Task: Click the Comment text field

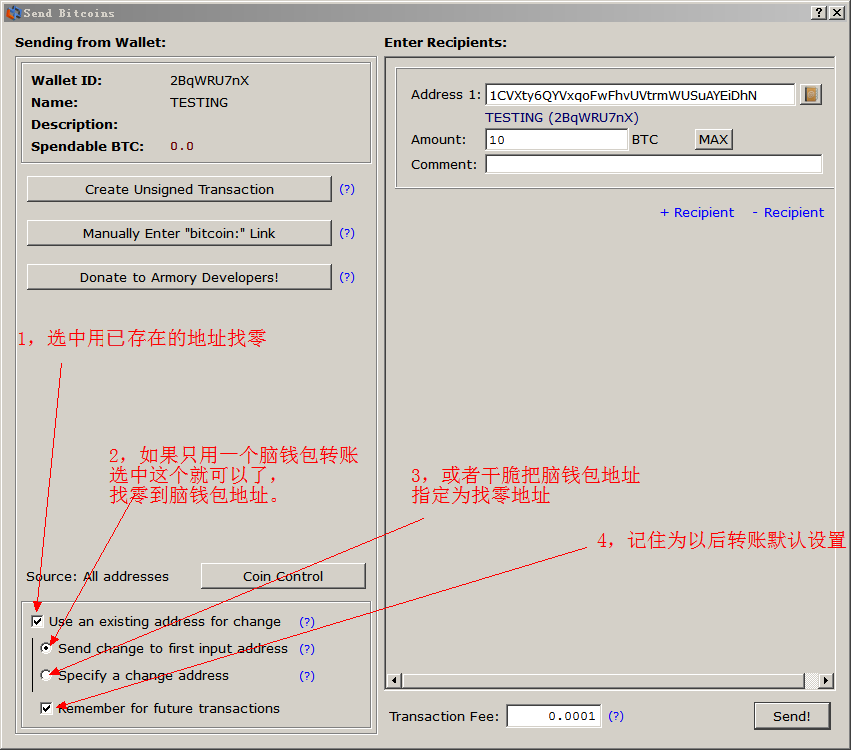Action: click(x=653, y=164)
